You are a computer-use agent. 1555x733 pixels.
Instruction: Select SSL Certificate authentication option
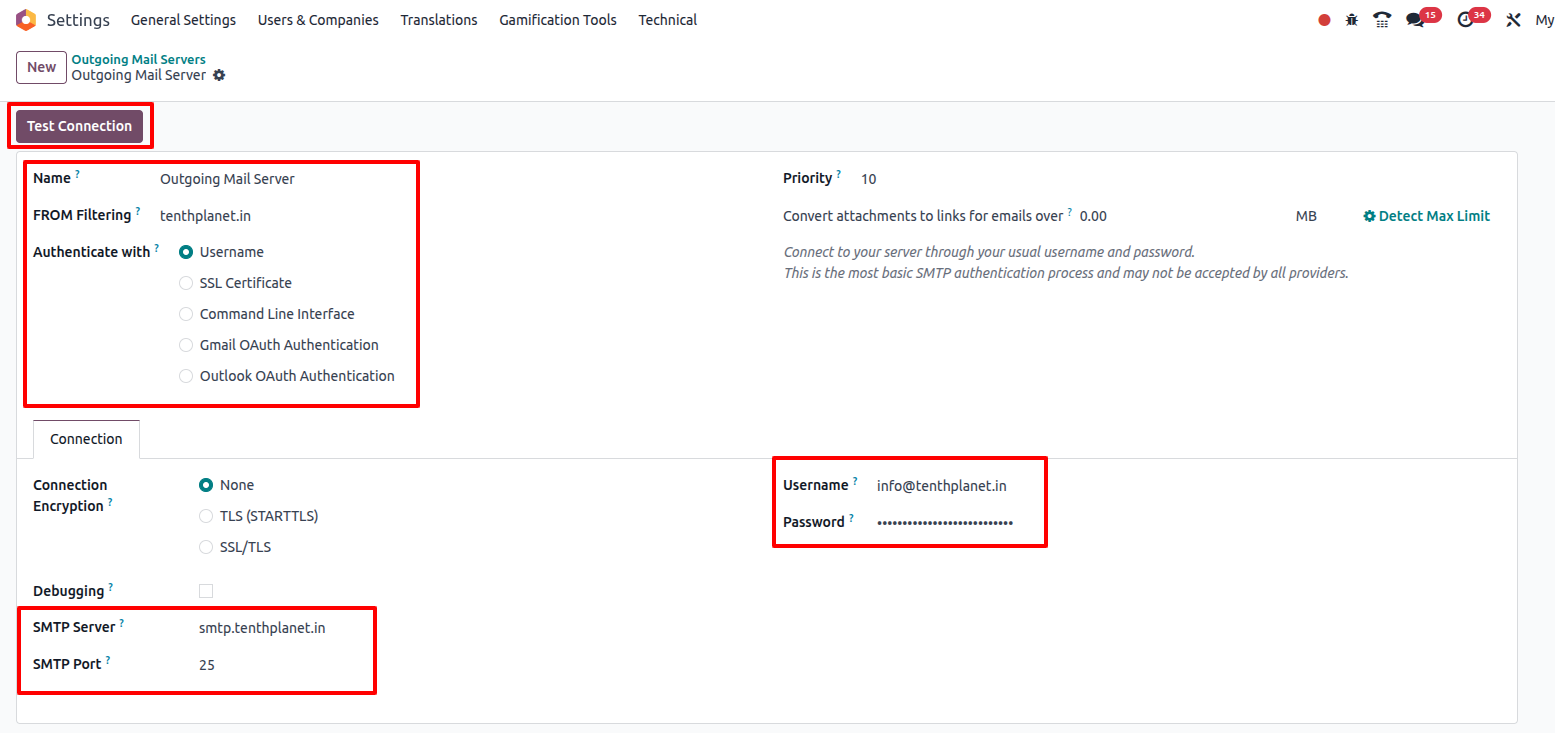point(186,283)
